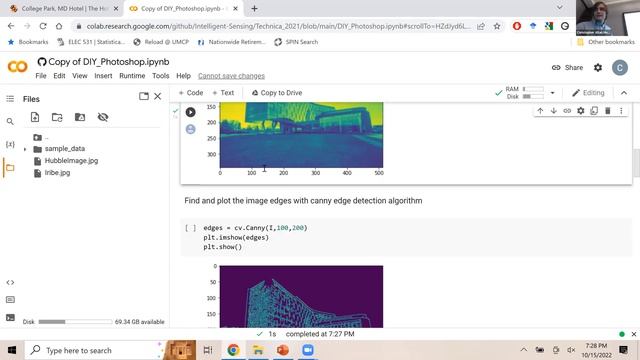
Task: Add a new Text cell
Action: (x=223, y=93)
